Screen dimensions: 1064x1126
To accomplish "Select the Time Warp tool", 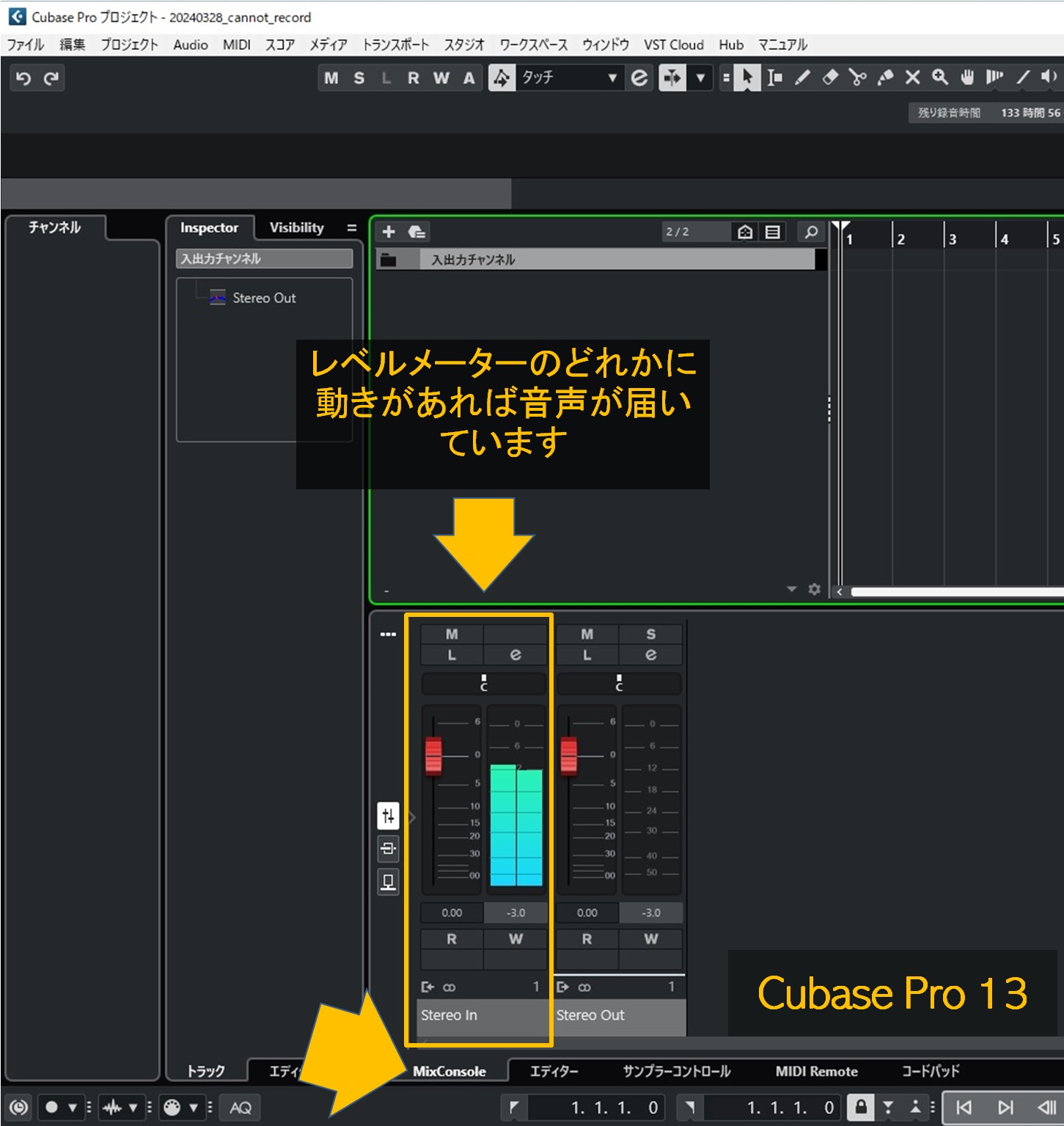I will (994, 78).
